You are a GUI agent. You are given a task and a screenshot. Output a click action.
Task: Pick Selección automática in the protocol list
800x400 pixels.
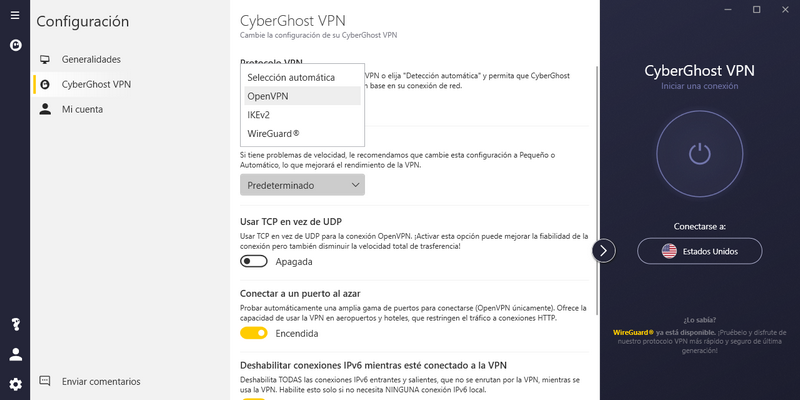pos(303,78)
